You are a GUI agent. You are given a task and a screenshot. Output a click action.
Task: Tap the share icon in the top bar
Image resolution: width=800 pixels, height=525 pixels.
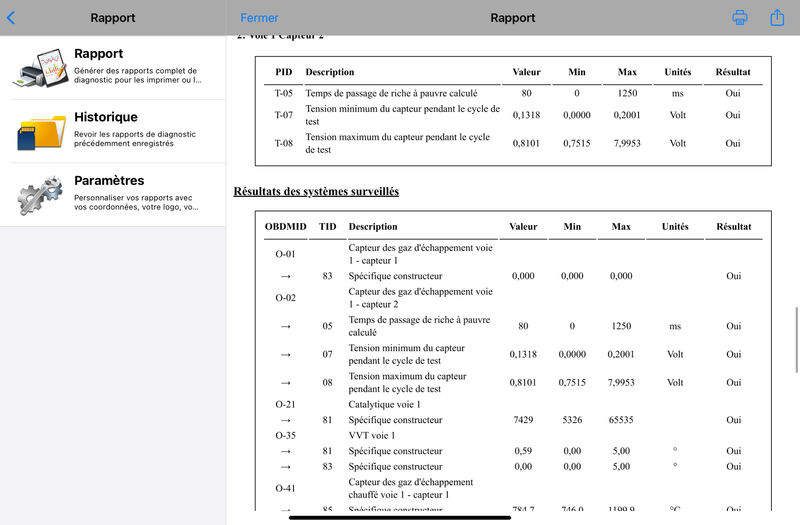(x=777, y=17)
